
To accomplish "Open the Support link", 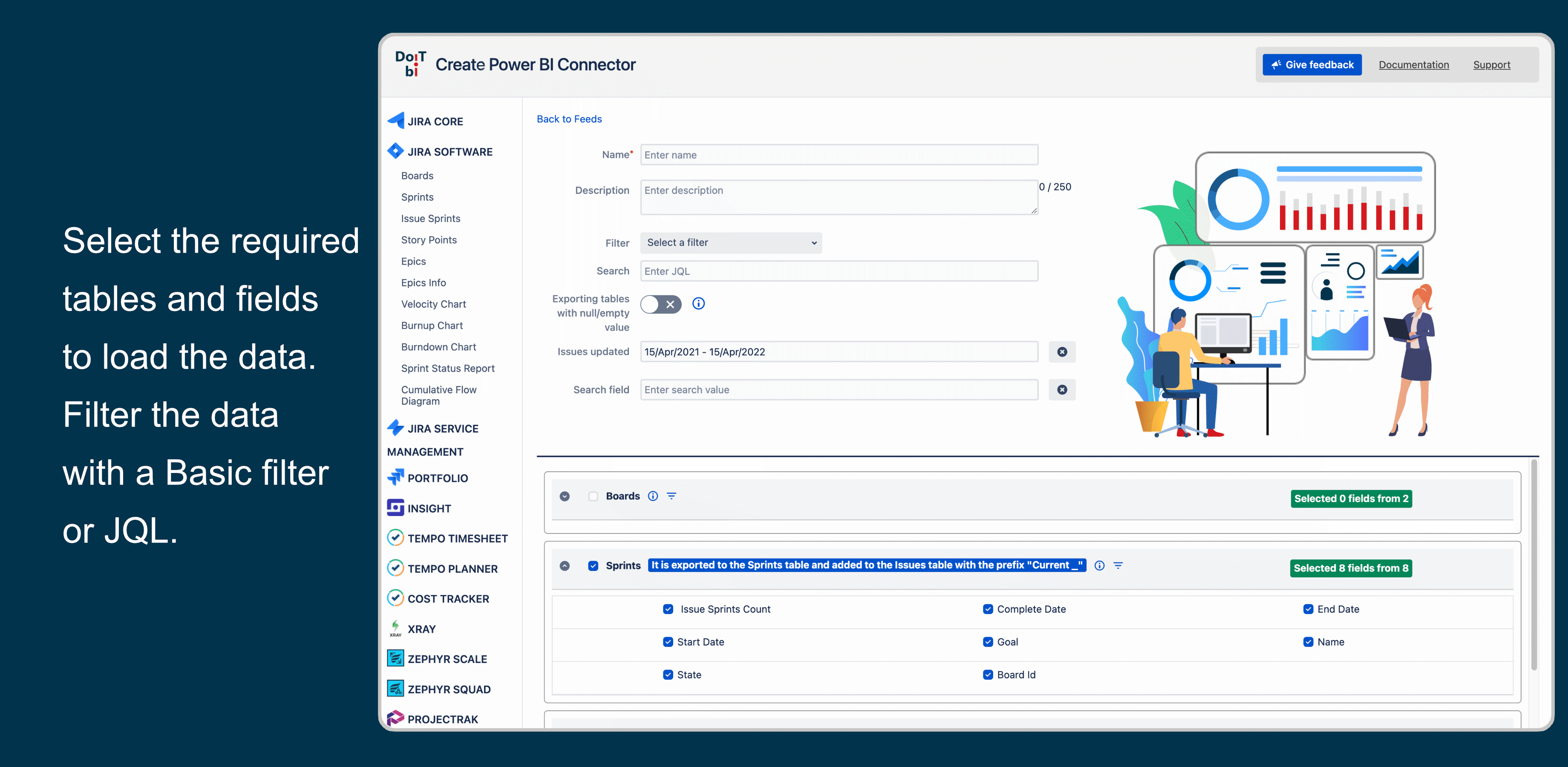I will [x=1491, y=64].
